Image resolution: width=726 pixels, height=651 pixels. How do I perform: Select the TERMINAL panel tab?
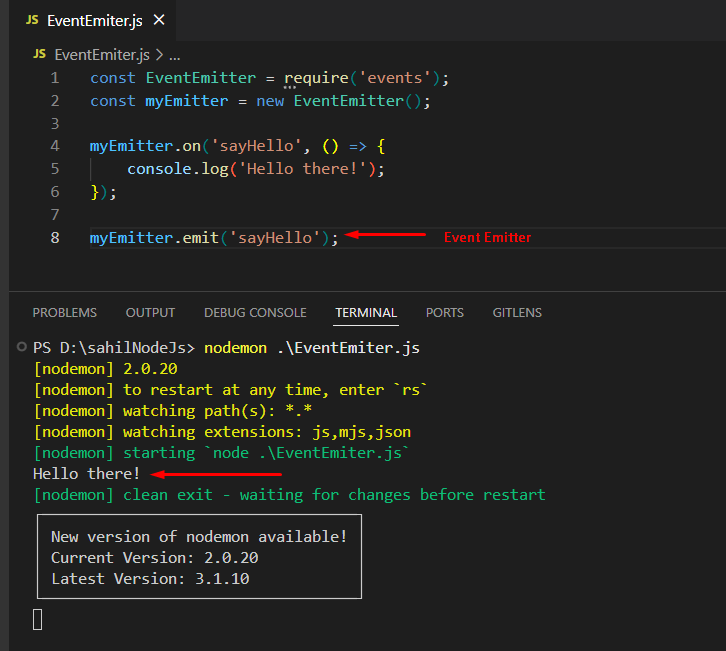coord(366,312)
